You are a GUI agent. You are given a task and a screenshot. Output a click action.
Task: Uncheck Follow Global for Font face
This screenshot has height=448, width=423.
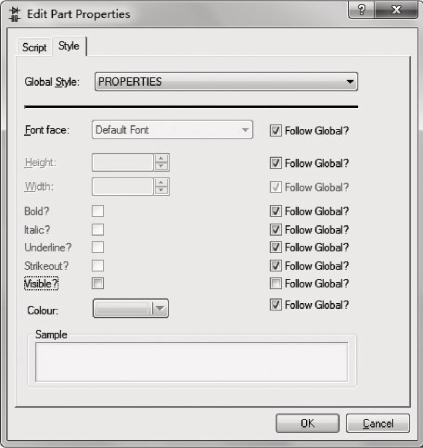coord(276,131)
